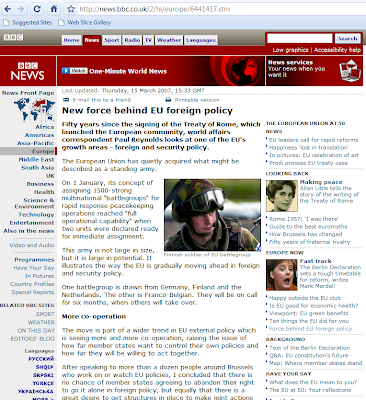
Task: Click the address bar URL field
Action: point(222,9)
